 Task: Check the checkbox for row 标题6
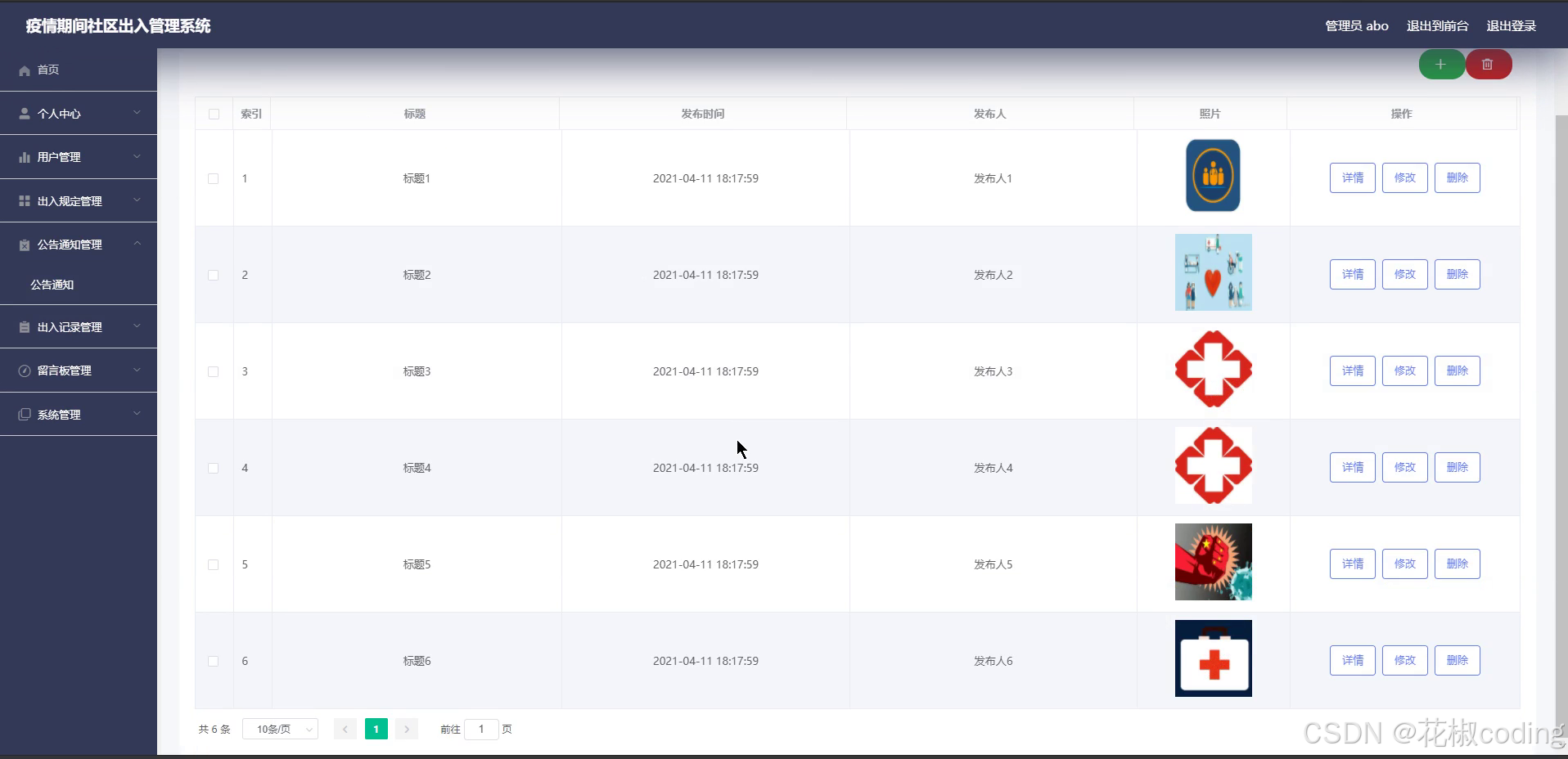pyautogui.click(x=214, y=661)
